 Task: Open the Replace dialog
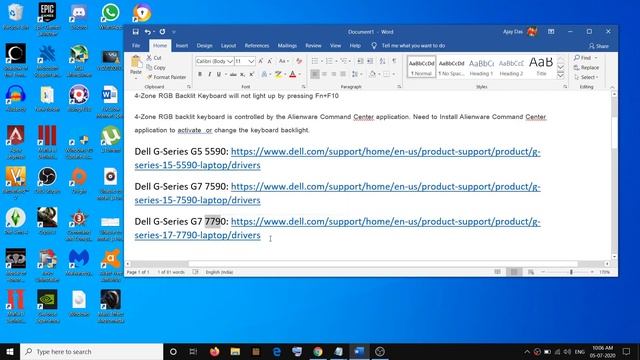[x=587, y=68]
